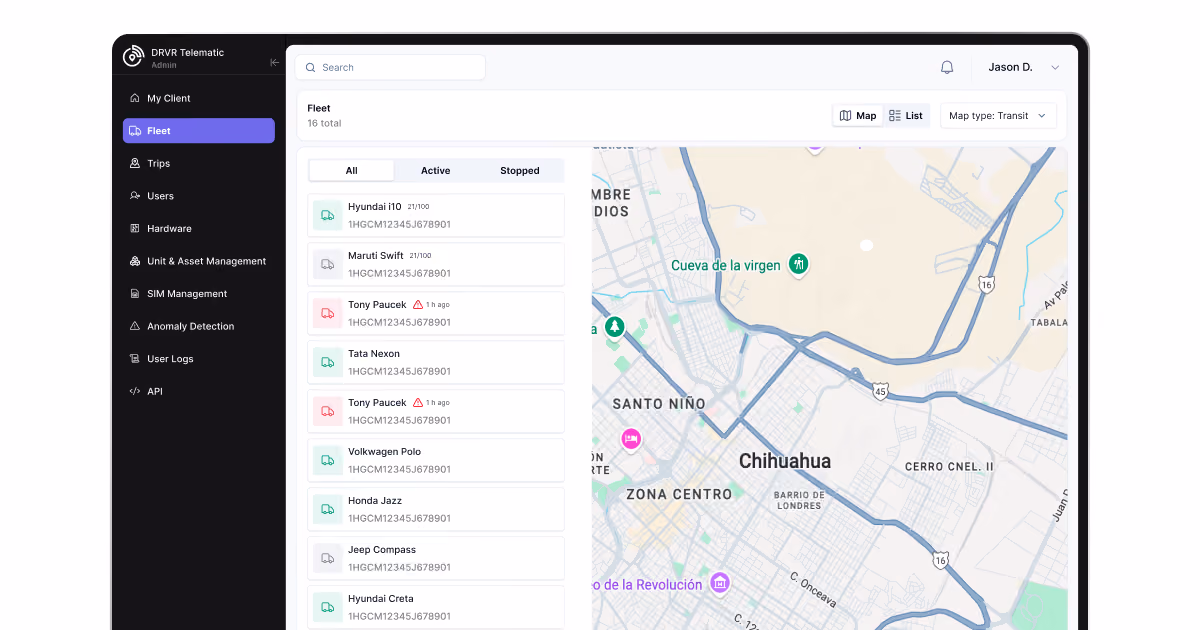Viewport: 1200px width, 630px height.
Task: Click the grey truck icon for Maruti Swift
Action: [x=327, y=264]
